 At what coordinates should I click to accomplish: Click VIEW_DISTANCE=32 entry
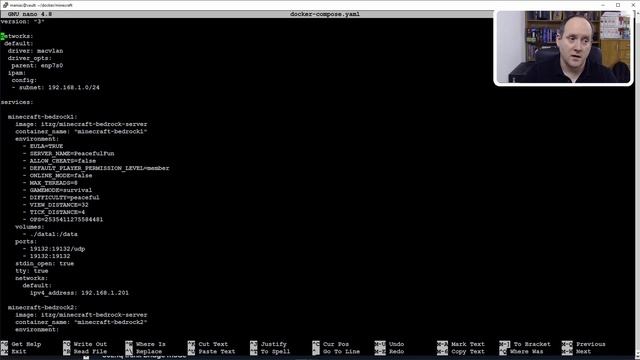(56, 205)
